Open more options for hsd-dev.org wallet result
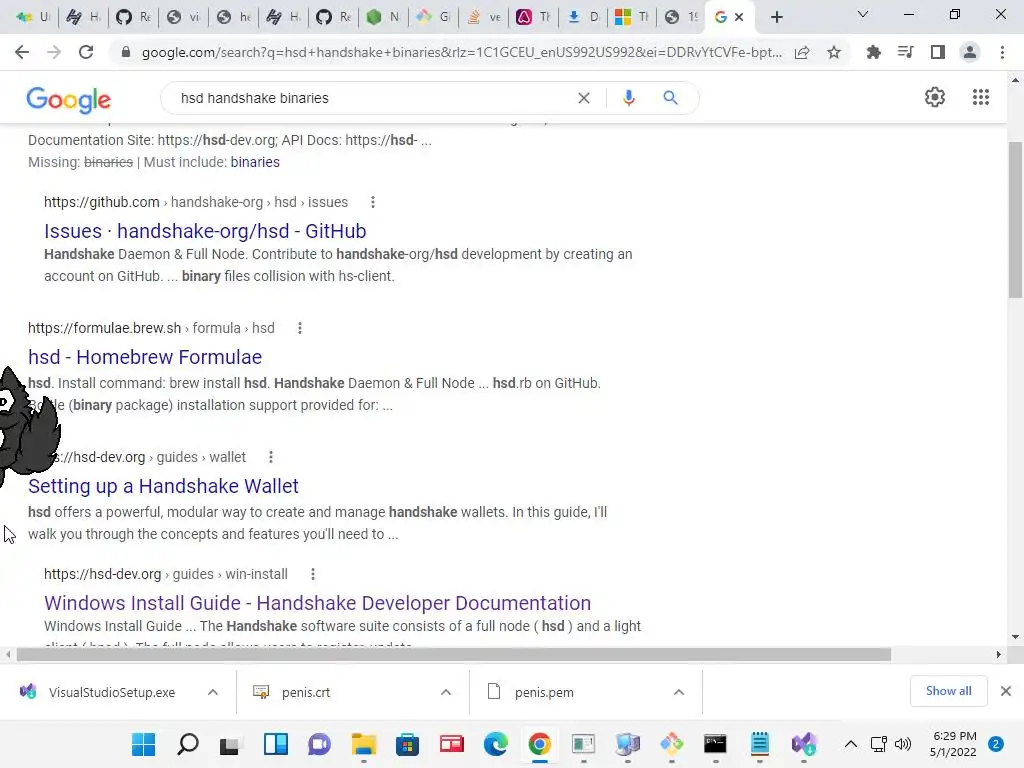This screenshot has width=1024, height=768. (271, 457)
